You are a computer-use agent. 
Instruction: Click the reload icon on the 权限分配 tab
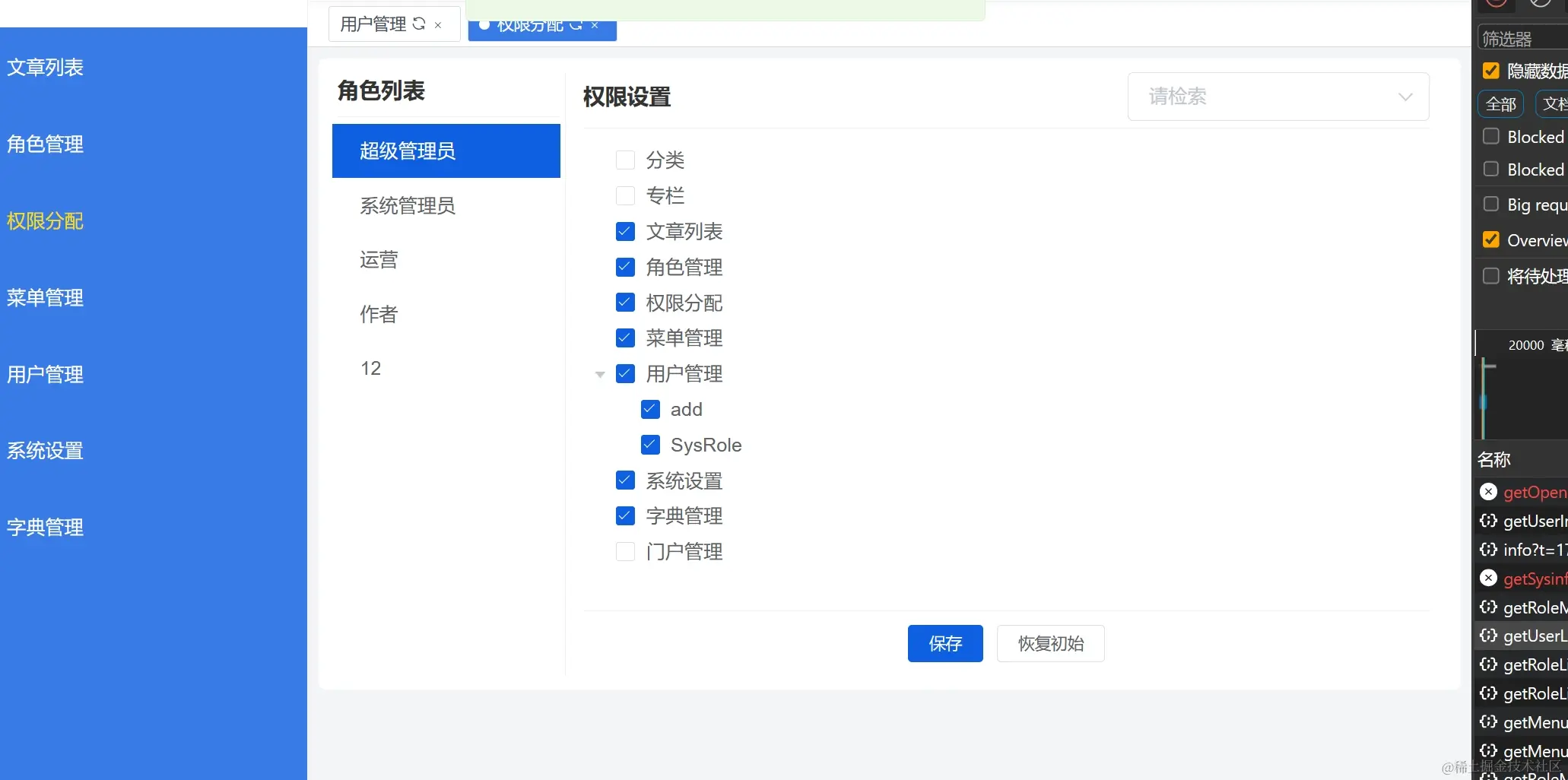click(x=576, y=25)
